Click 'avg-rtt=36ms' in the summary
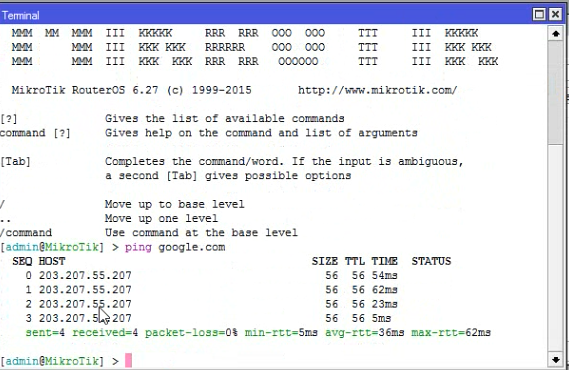 [364, 332]
